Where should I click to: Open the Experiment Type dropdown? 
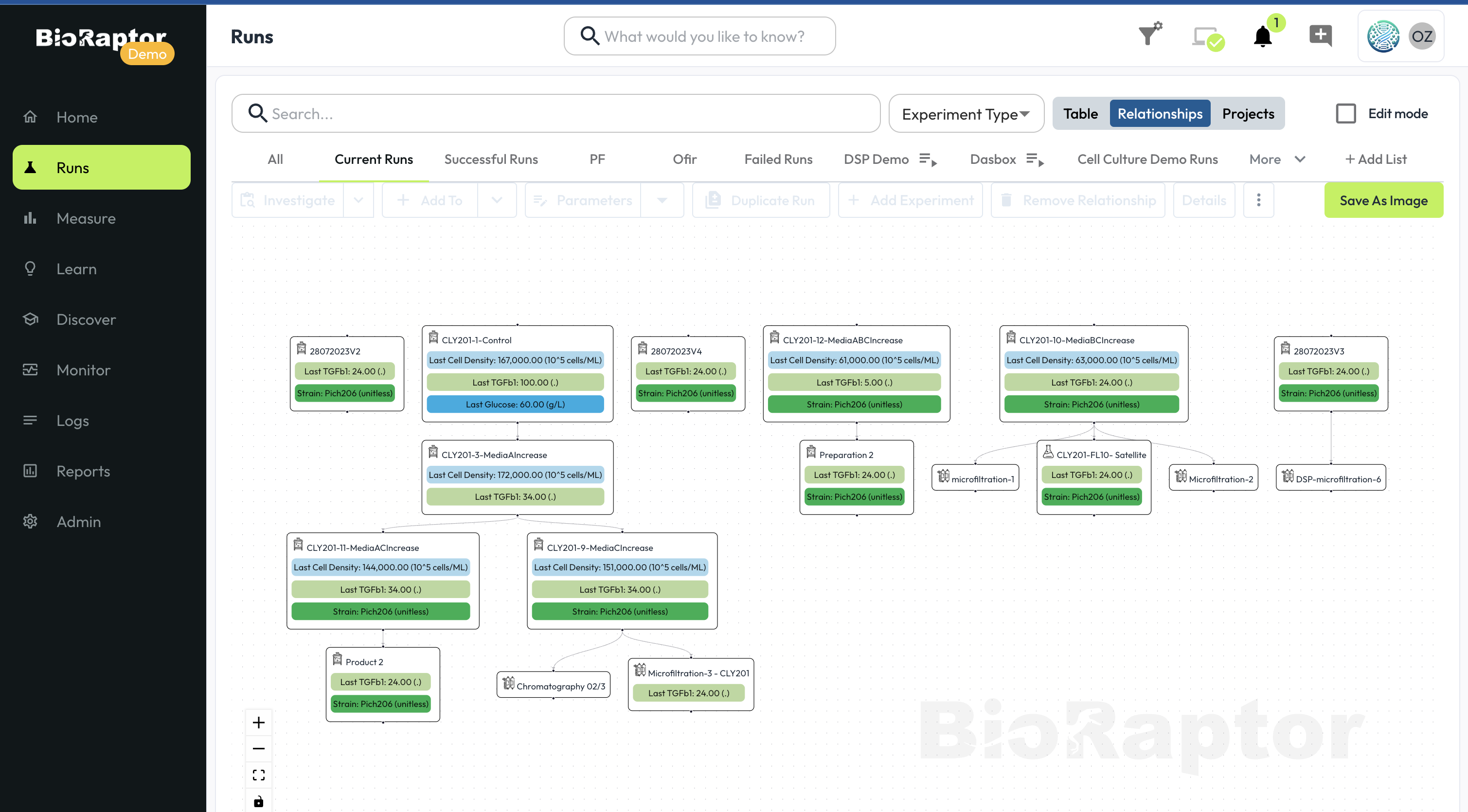click(x=966, y=114)
